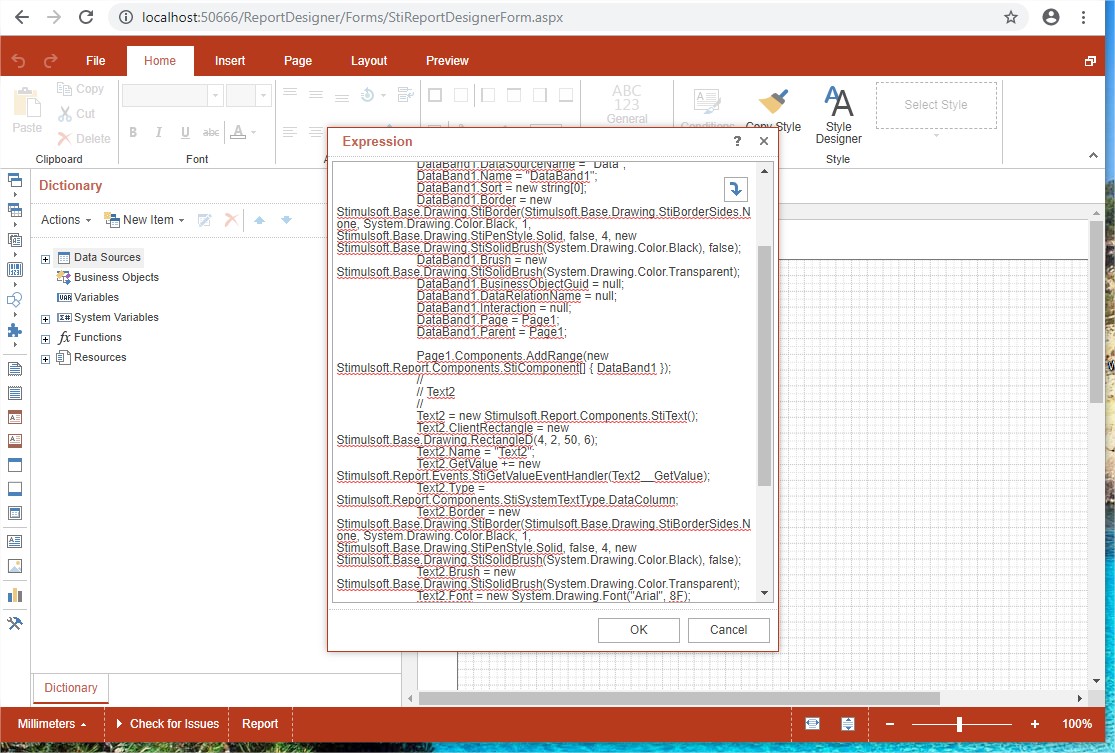Open the Style Designer
1115x753 pixels.
[x=838, y=115]
